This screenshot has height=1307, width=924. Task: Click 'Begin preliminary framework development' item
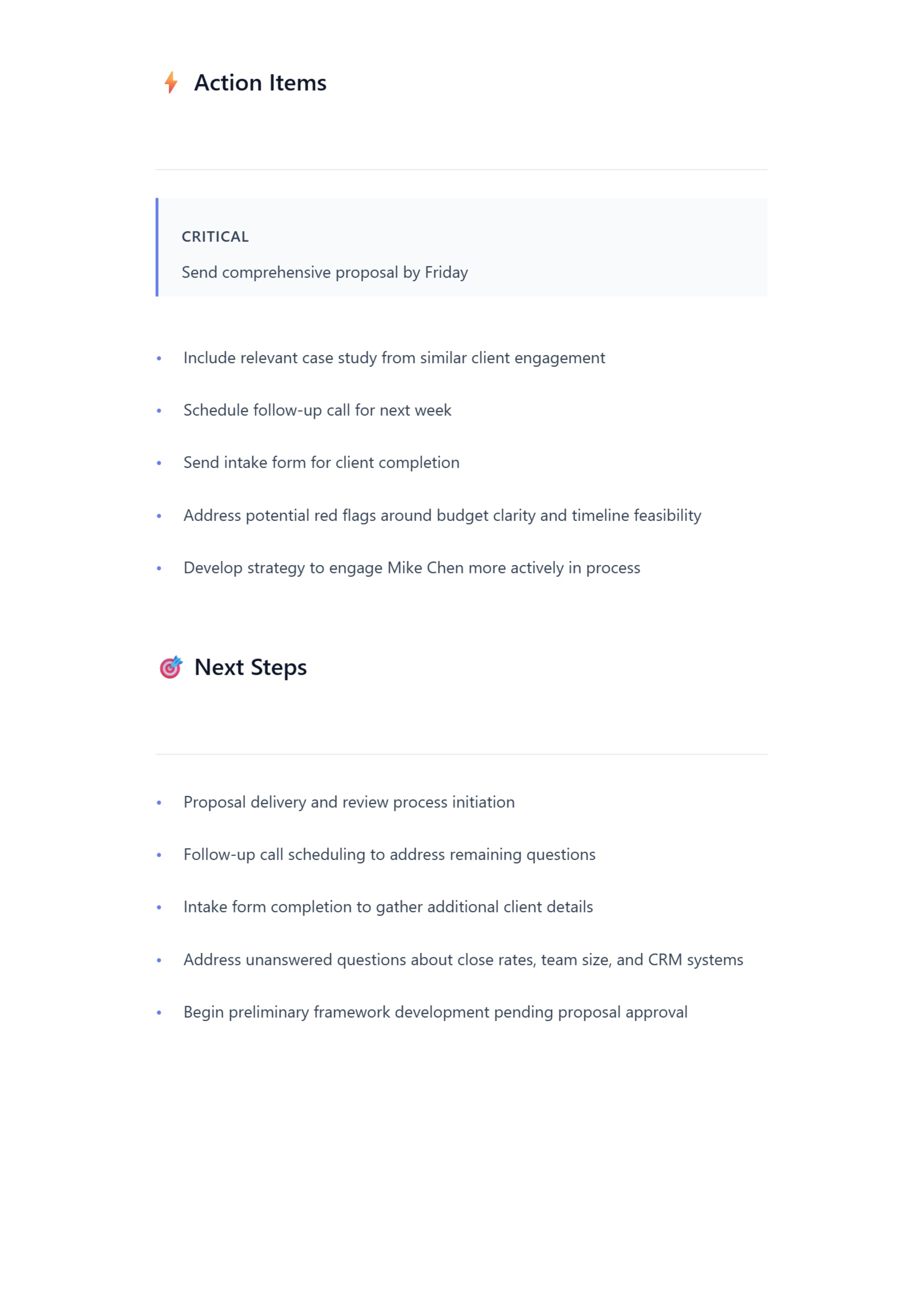pos(435,1013)
